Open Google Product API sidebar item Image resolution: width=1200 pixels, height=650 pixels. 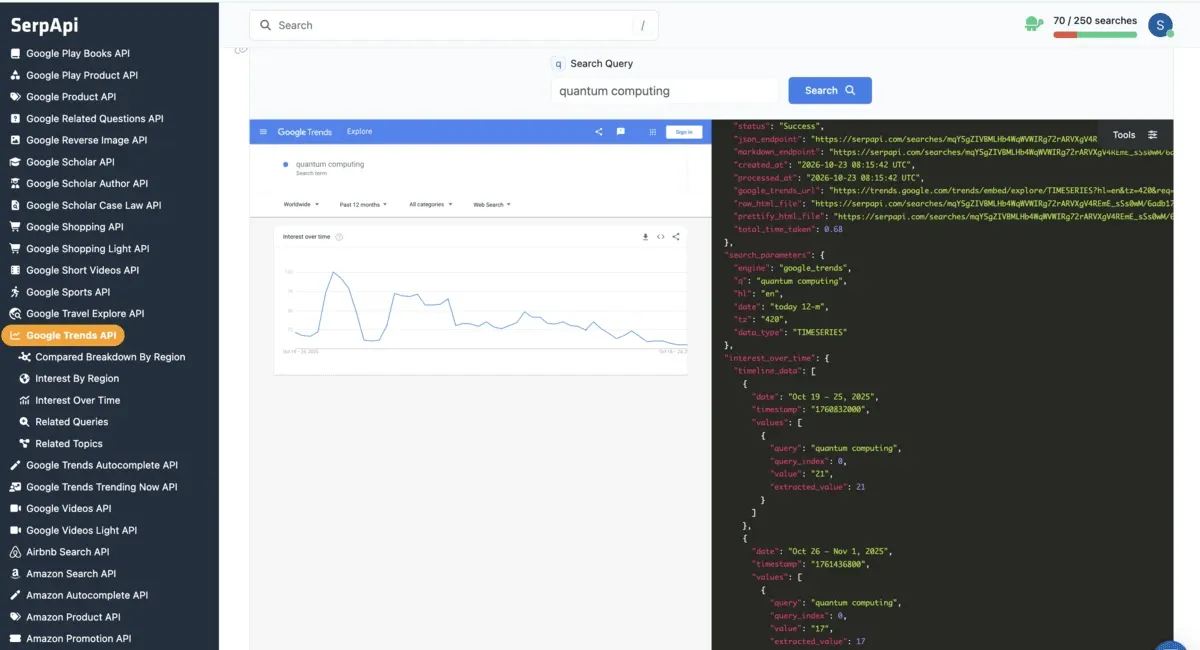click(62, 97)
